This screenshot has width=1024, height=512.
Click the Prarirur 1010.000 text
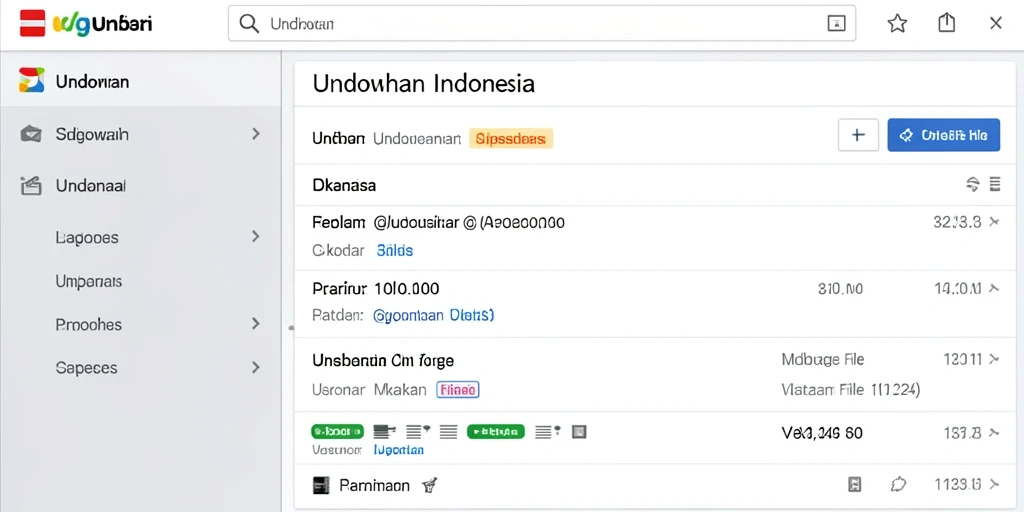pos(376,288)
